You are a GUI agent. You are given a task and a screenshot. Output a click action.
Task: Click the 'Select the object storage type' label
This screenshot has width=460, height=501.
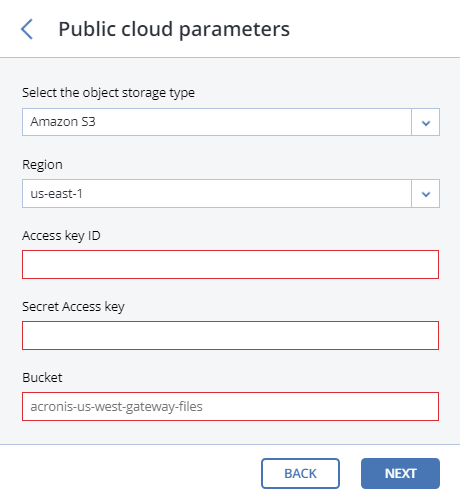[x=108, y=93]
